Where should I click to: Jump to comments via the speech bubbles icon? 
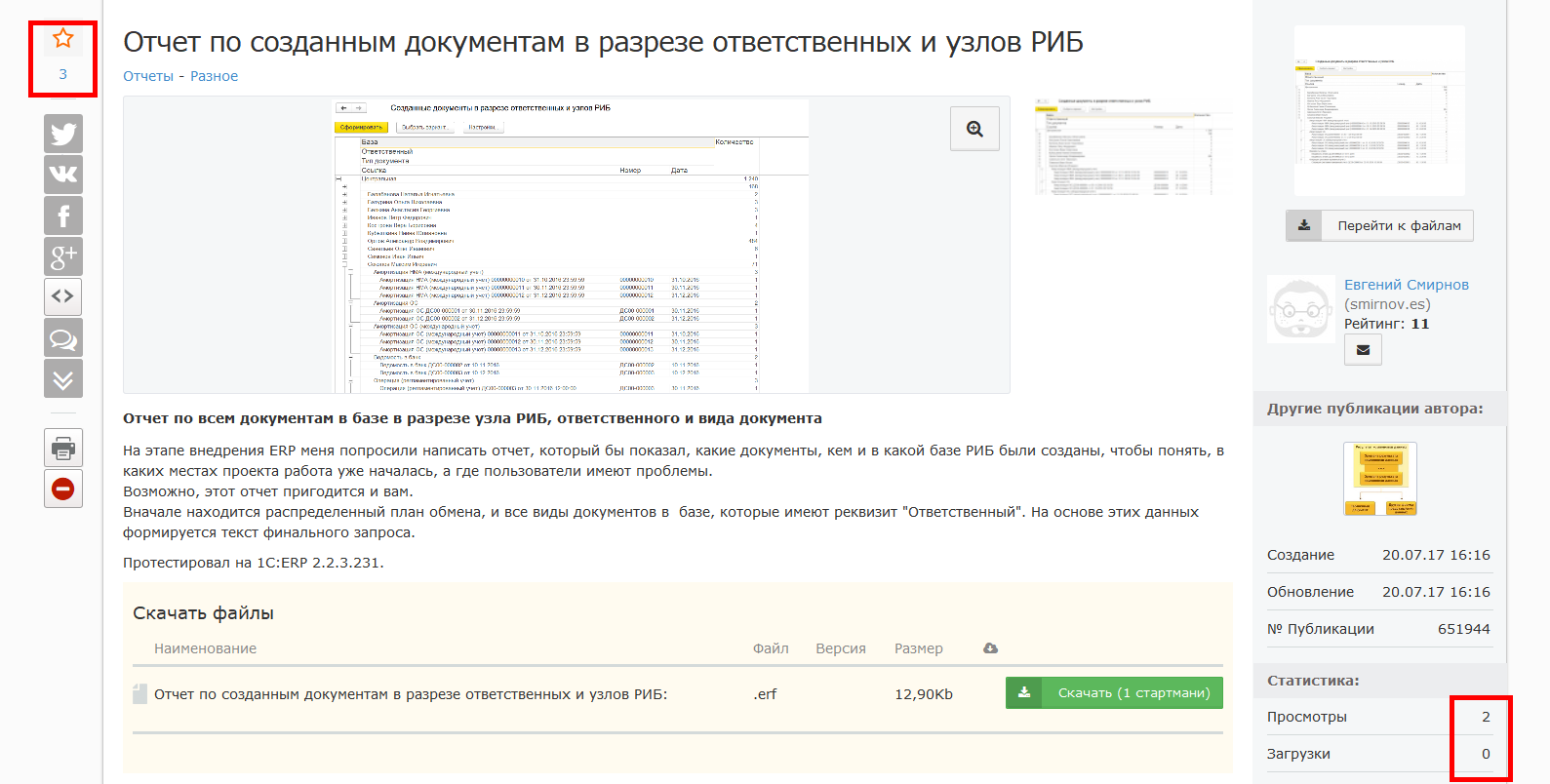[63, 337]
